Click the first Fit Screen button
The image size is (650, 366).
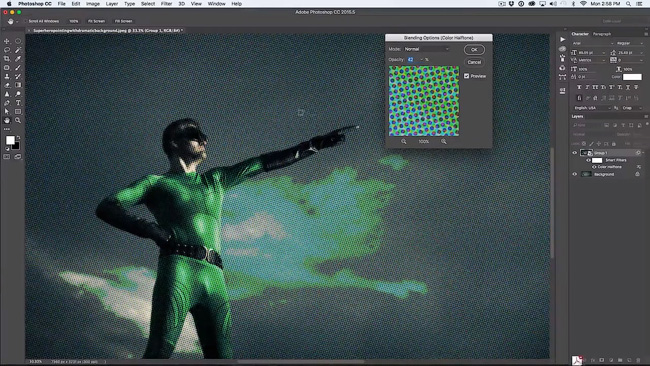[96, 21]
